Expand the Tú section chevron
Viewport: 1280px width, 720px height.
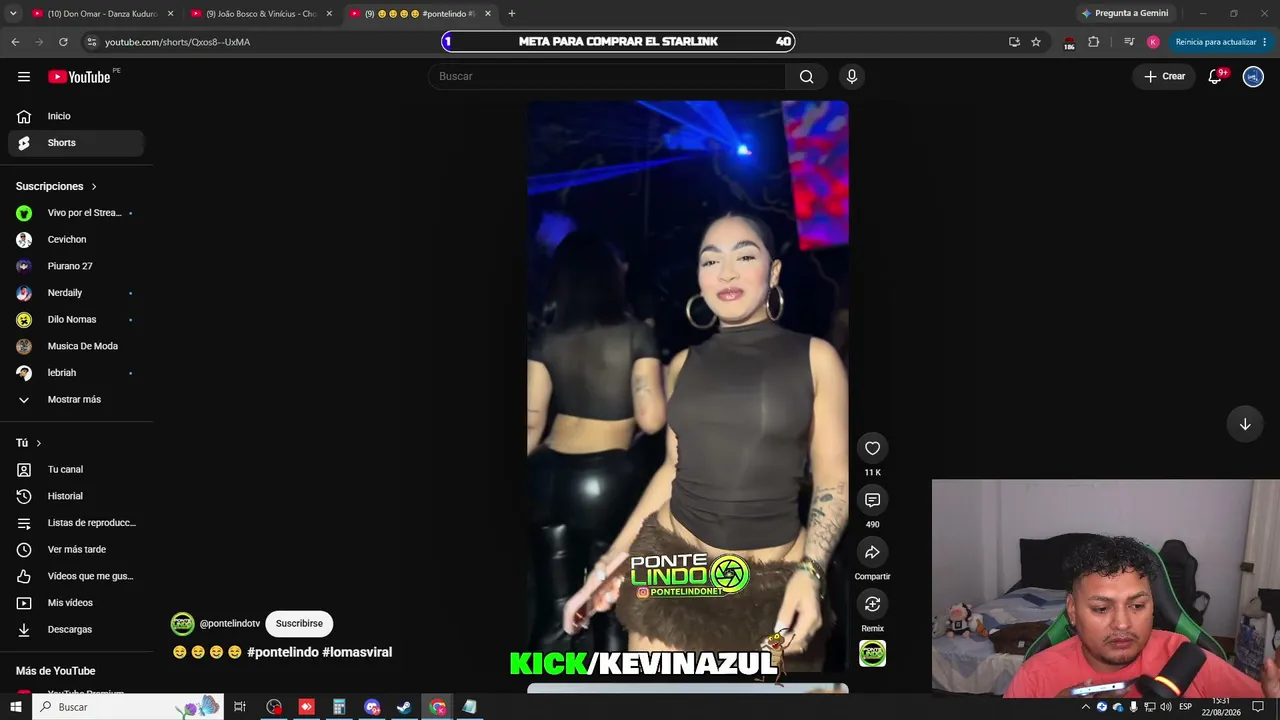(x=39, y=443)
